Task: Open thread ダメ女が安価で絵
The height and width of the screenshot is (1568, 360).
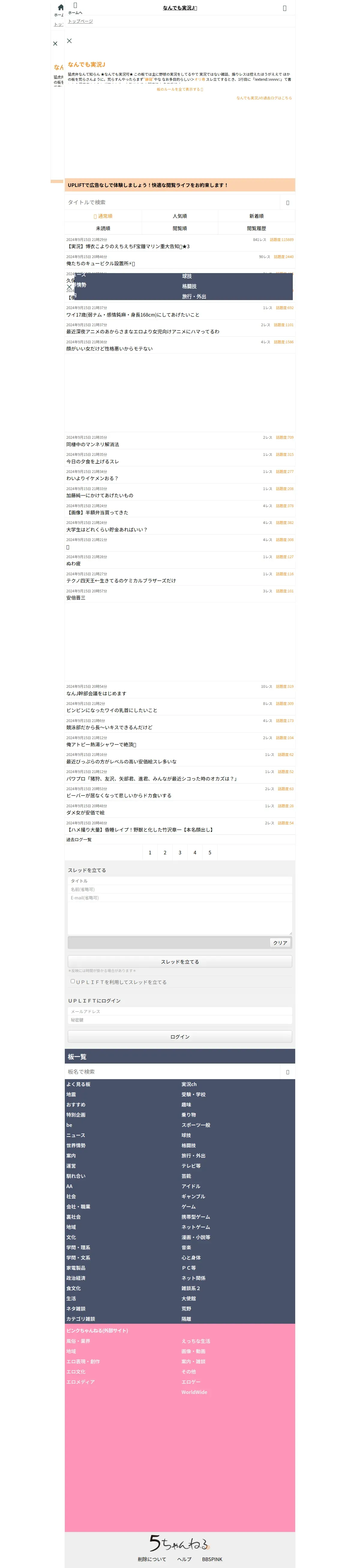Action: tap(180, 810)
